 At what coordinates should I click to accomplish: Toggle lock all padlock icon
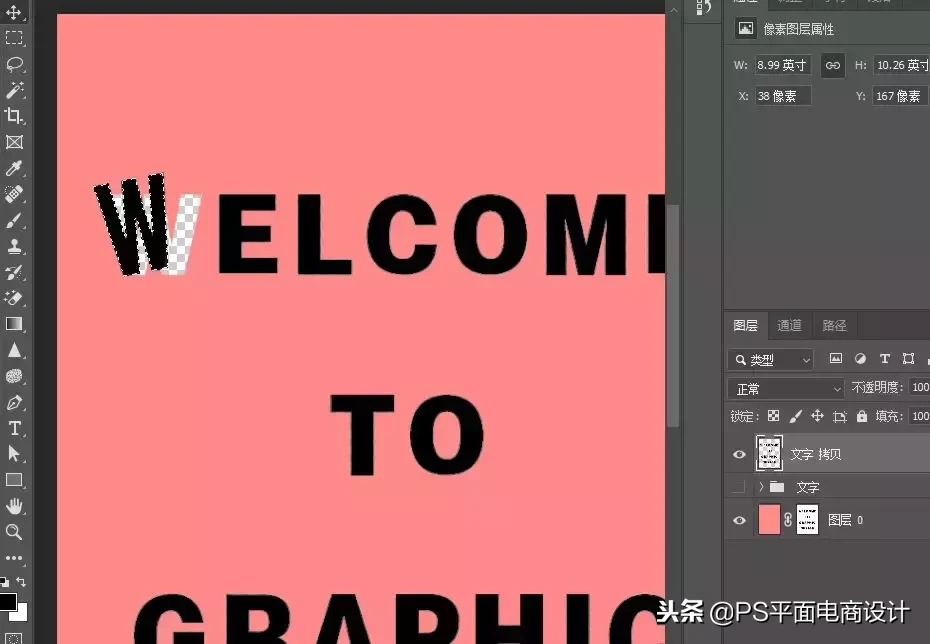[862, 416]
